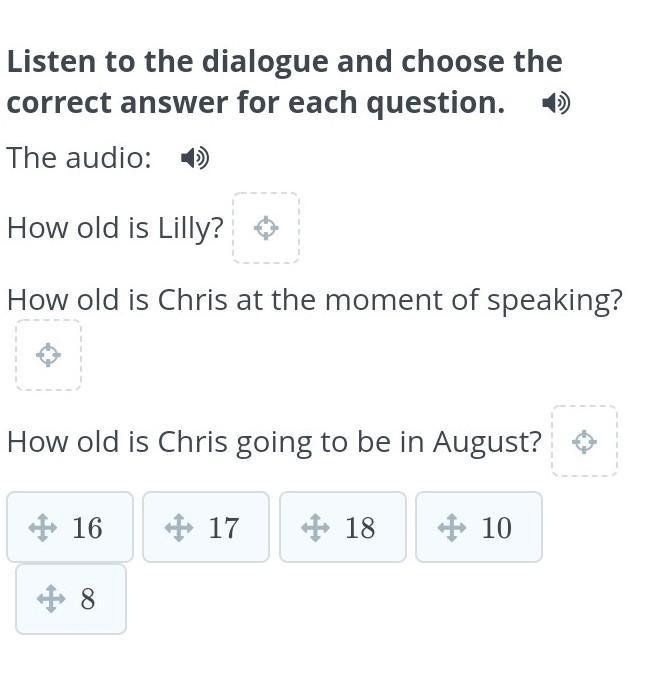The height and width of the screenshot is (684, 671).
Task: Click the 'How old is Lilly?' question text
Action: click(x=115, y=229)
